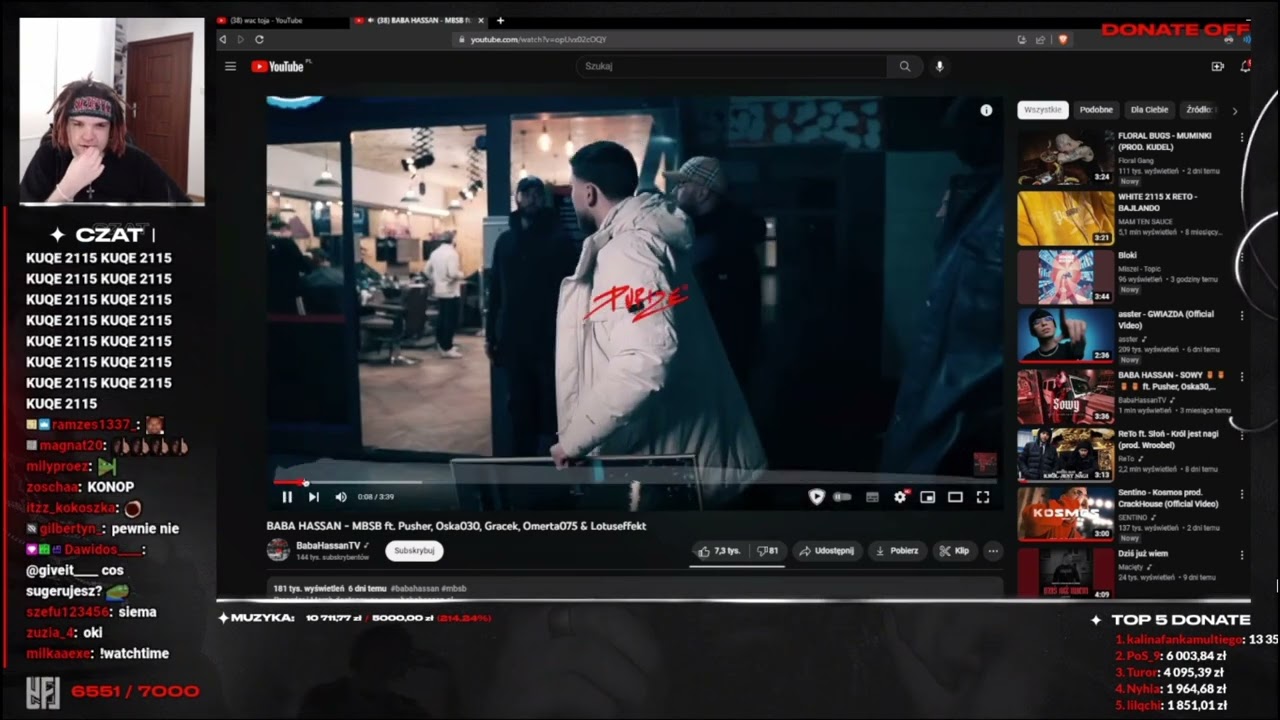Go back in the browser
The height and width of the screenshot is (720, 1280).
tap(223, 39)
